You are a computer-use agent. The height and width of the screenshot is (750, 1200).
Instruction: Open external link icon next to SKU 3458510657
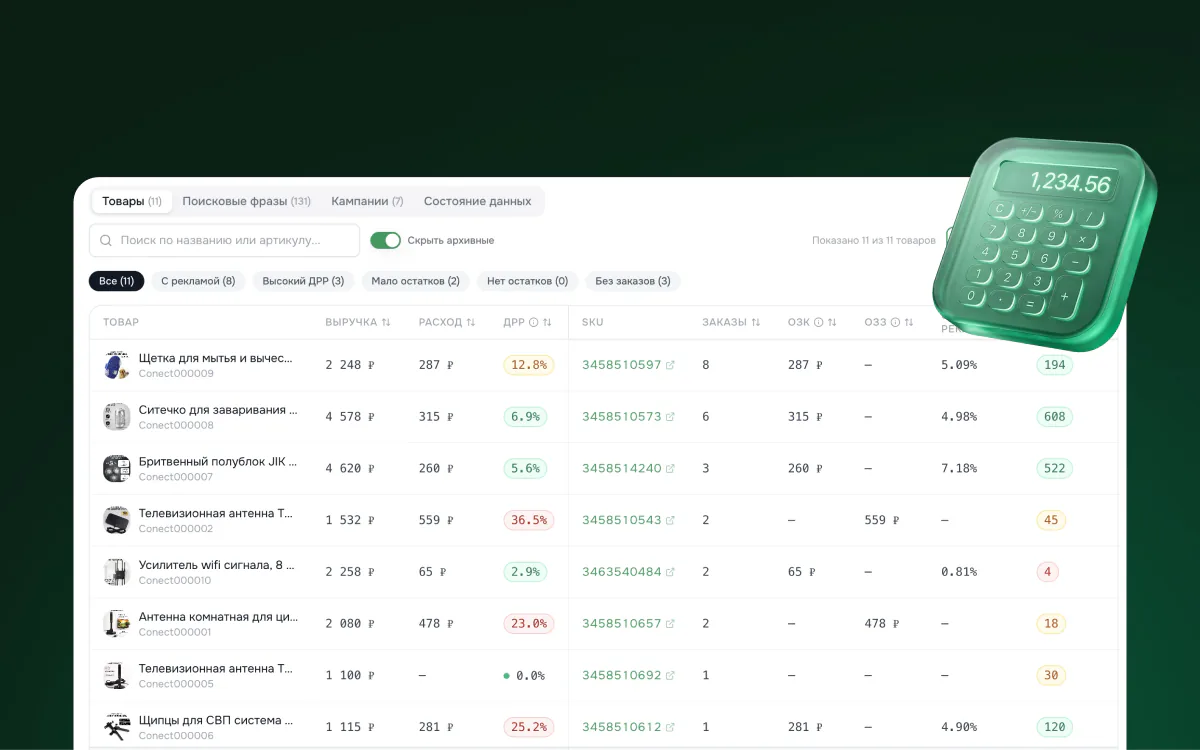pyautogui.click(x=670, y=624)
